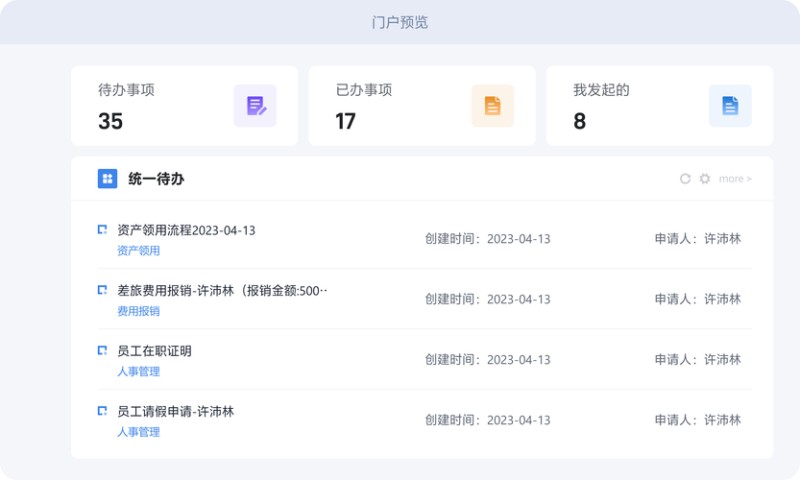Screen dimensions: 800x480
Task: Click the 我发起的 card title
Action: (601, 90)
